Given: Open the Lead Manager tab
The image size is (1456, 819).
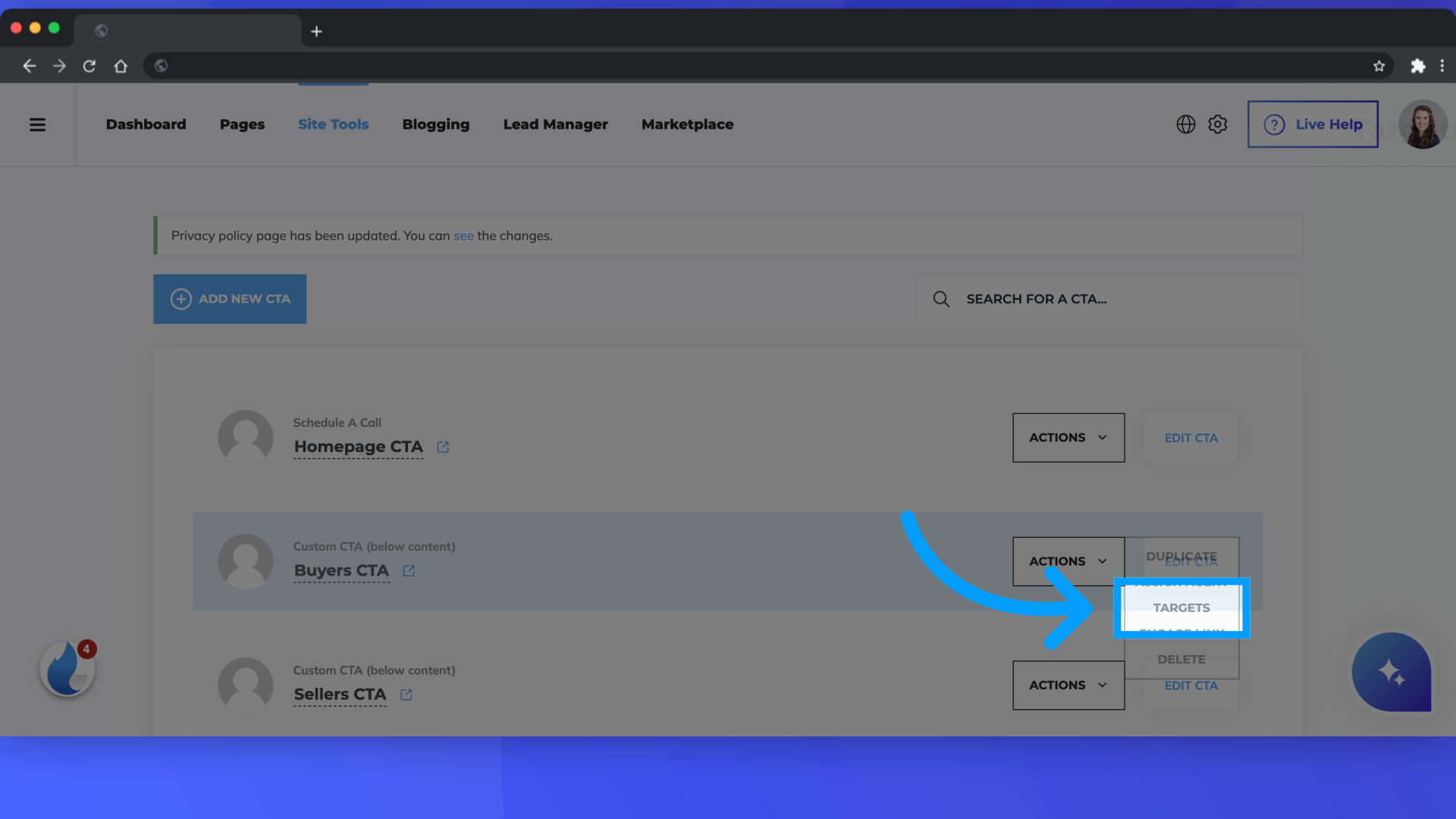Looking at the screenshot, I should (555, 124).
